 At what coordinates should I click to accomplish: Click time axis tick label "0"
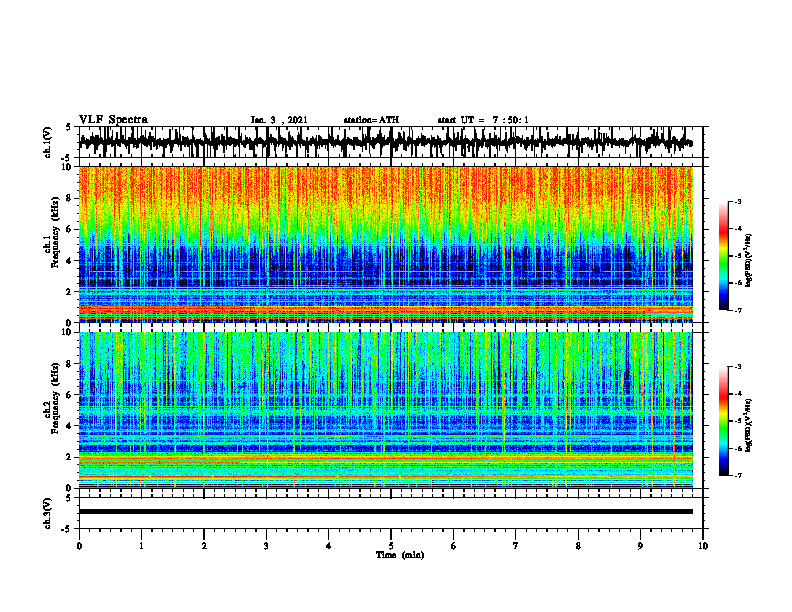(x=79, y=546)
